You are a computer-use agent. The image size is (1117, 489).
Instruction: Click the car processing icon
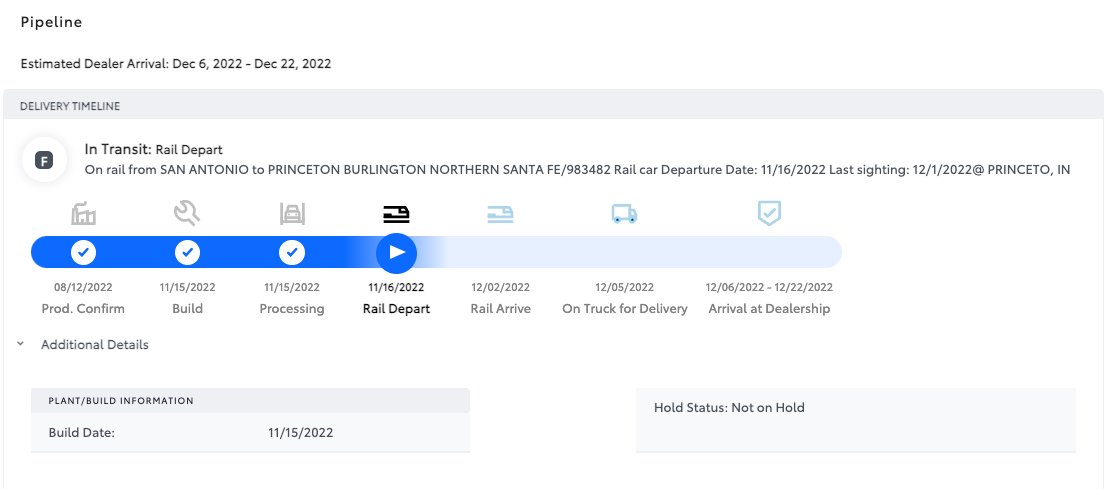292,213
